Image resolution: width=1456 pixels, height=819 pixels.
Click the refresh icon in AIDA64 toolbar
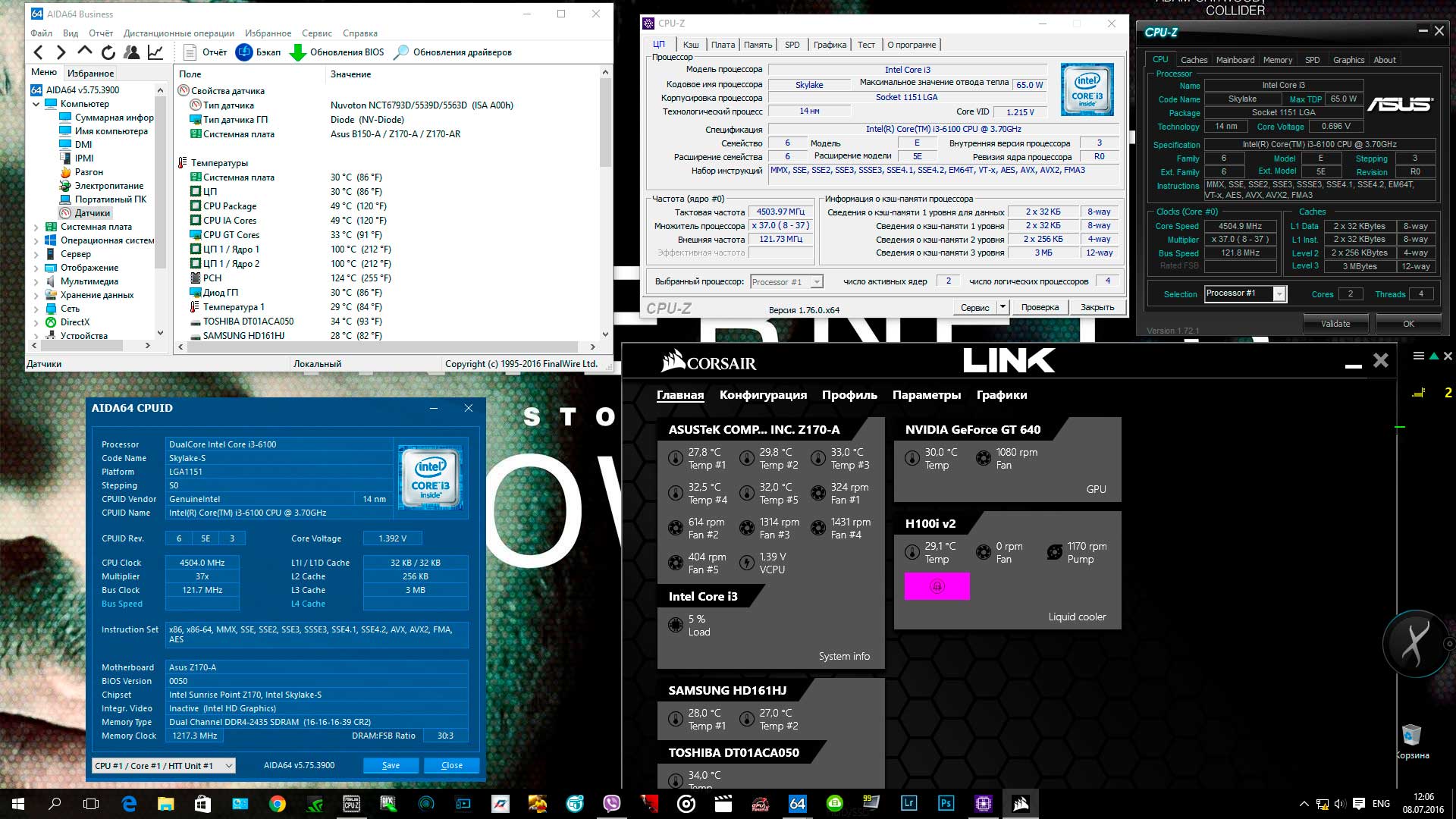click(x=108, y=52)
